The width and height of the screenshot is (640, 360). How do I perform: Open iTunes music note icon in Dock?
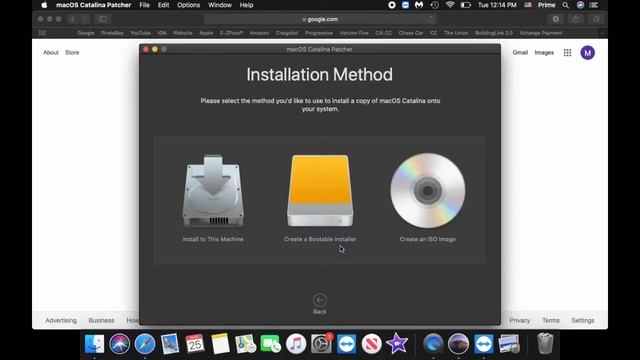coord(296,344)
